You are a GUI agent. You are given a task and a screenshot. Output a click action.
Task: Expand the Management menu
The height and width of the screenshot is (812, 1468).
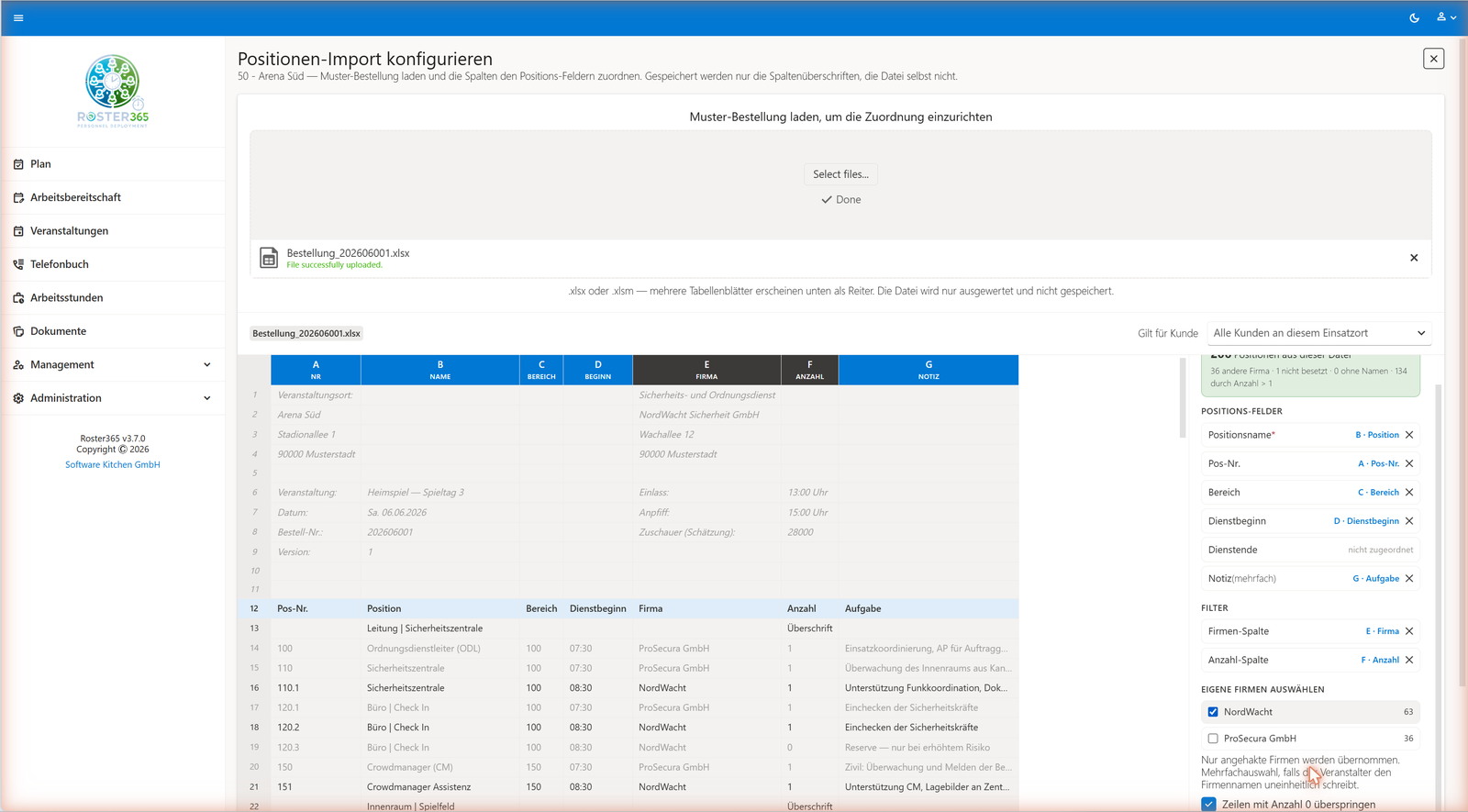[113, 365]
